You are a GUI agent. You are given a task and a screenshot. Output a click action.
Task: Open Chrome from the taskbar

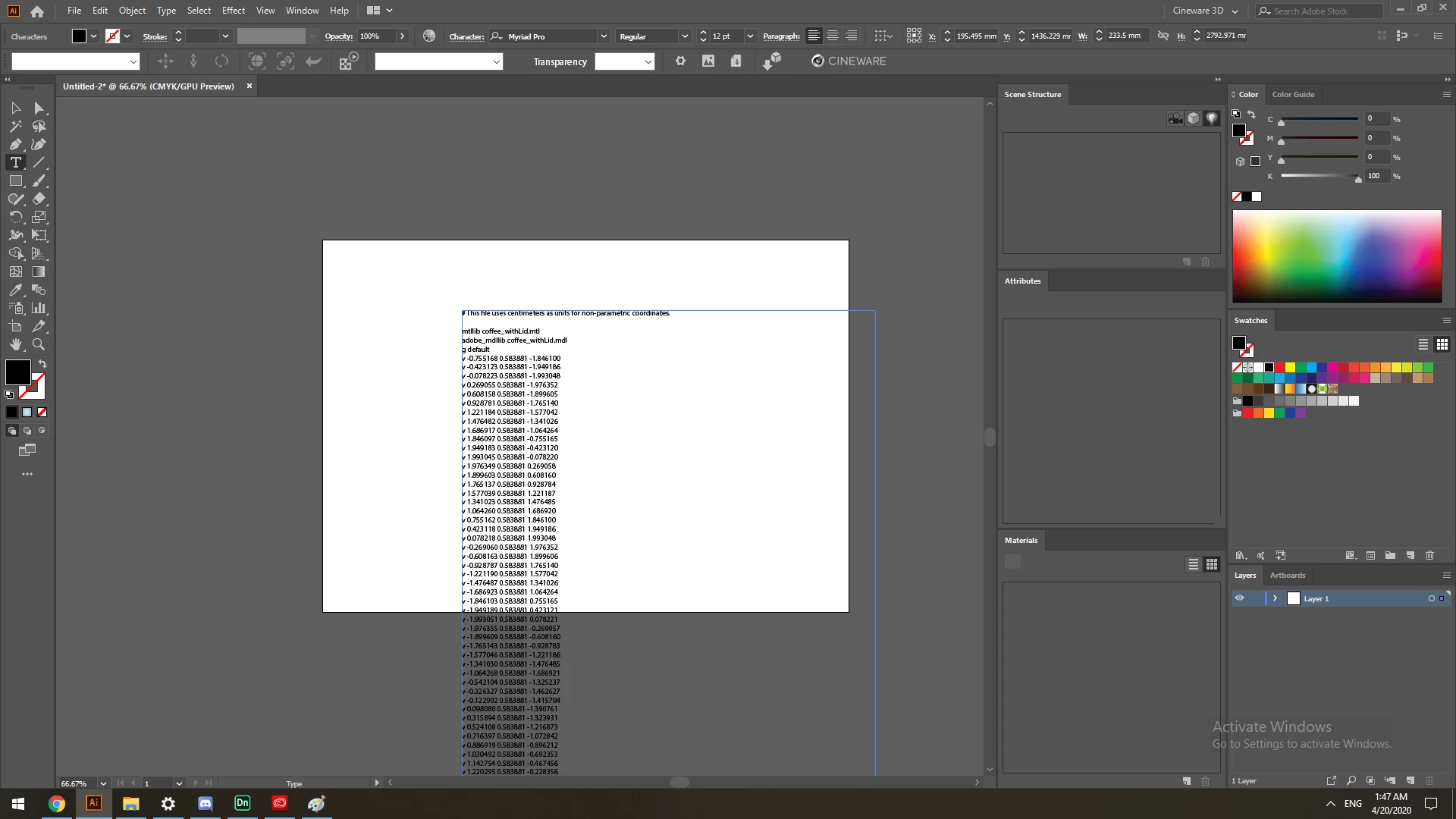tap(57, 804)
